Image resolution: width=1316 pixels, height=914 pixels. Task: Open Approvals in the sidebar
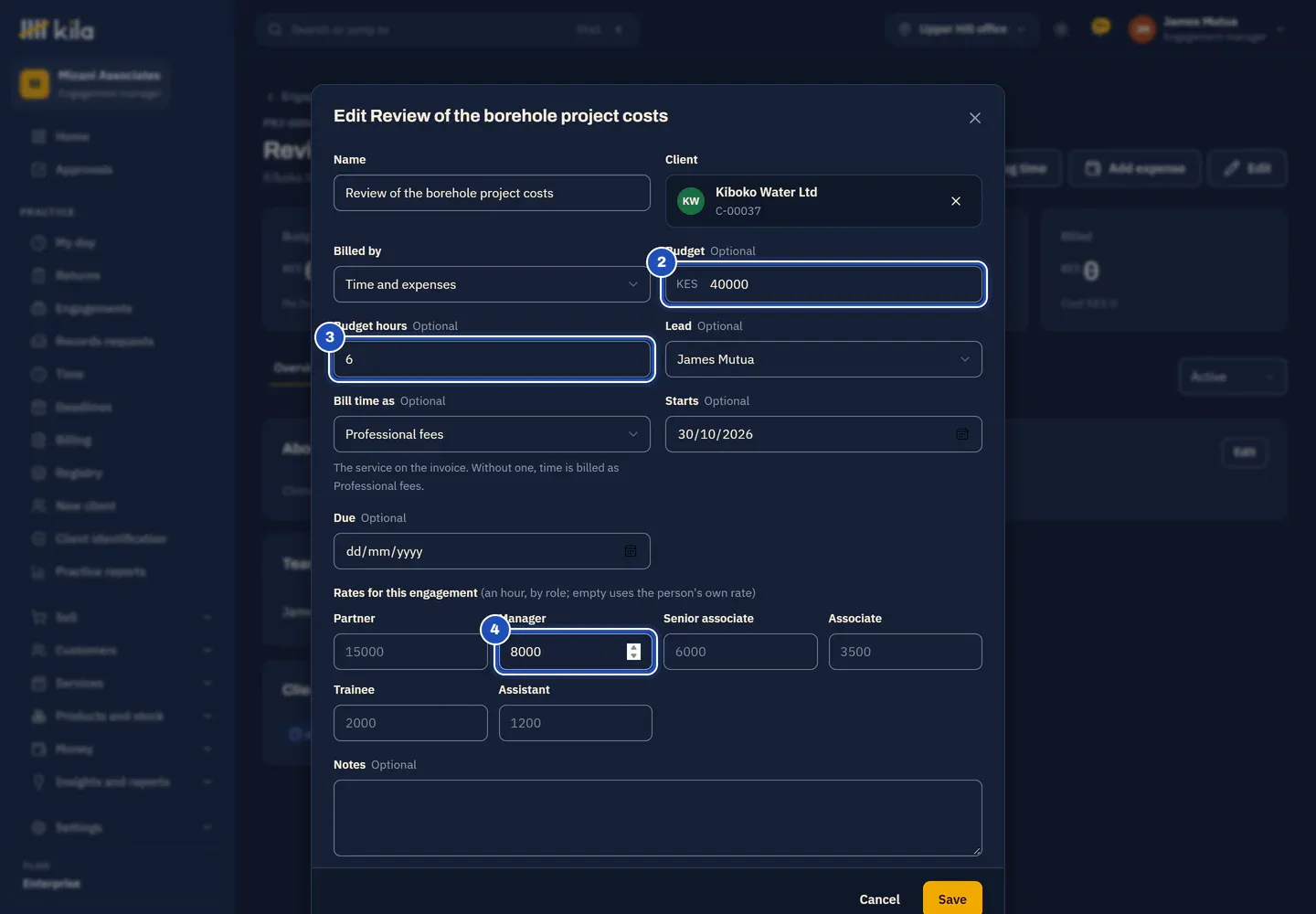[83, 169]
